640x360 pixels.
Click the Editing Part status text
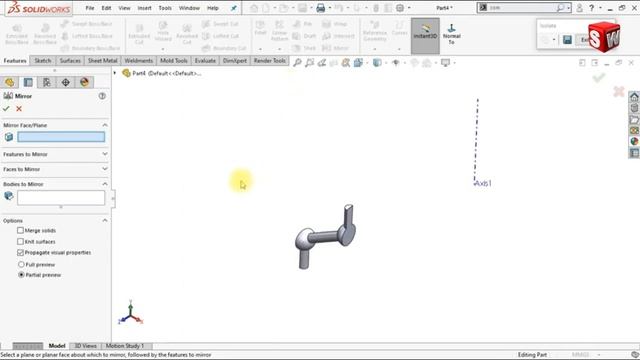click(532, 355)
